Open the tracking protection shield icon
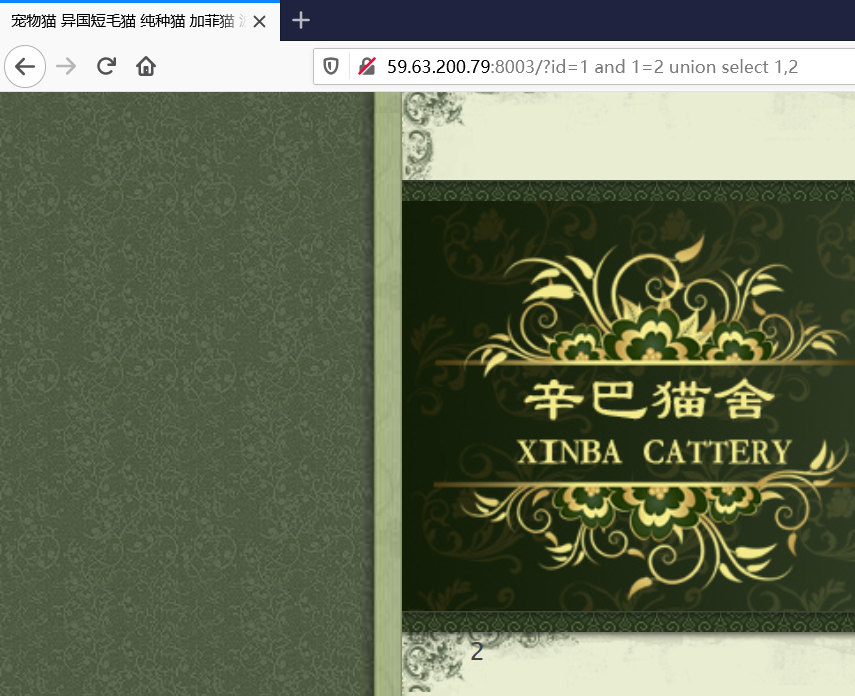This screenshot has width=855, height=696. [x=331, y=67]
